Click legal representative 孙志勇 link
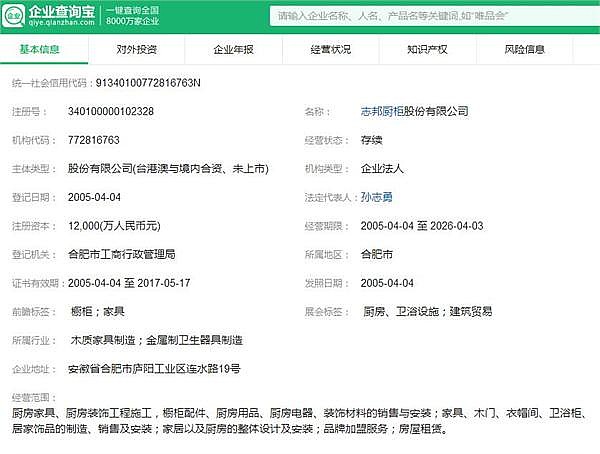 [378, 197]
